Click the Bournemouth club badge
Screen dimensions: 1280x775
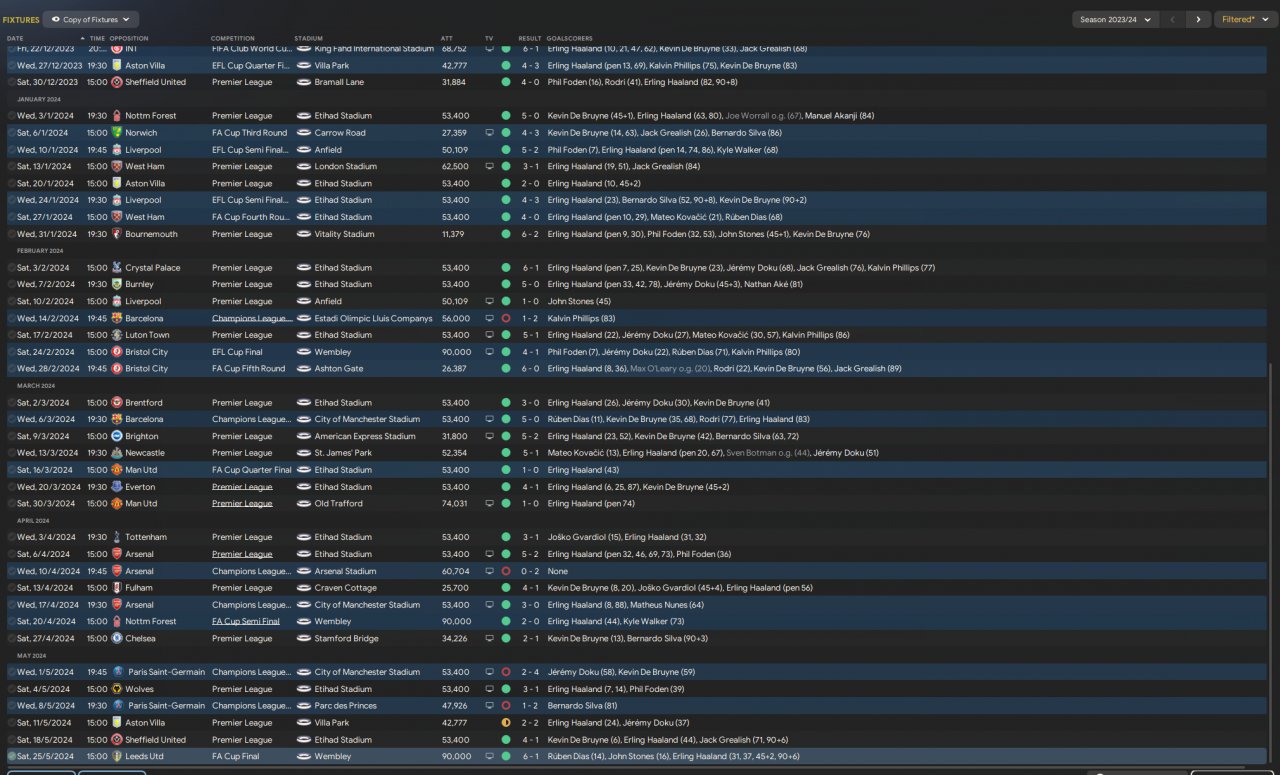click(x=117, y=234)
